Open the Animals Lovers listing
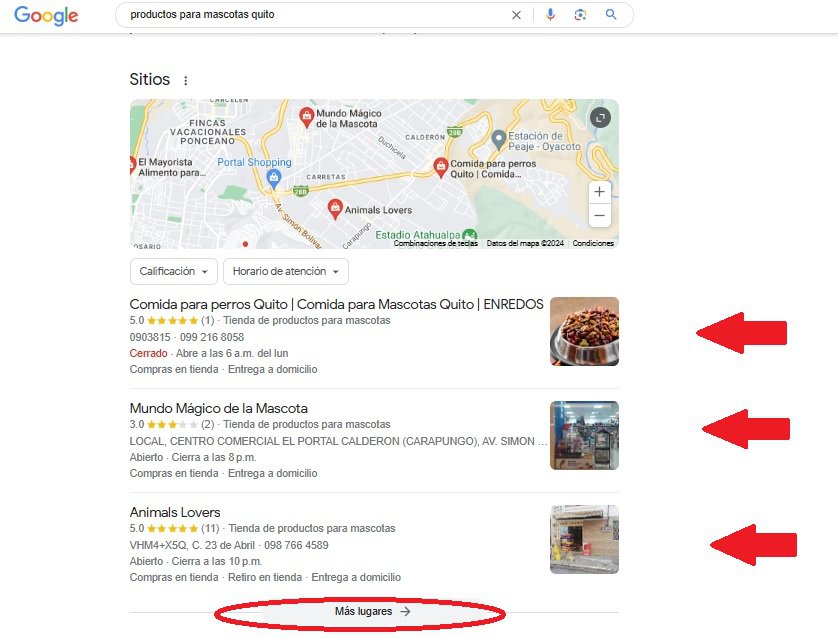 [175, 512]
